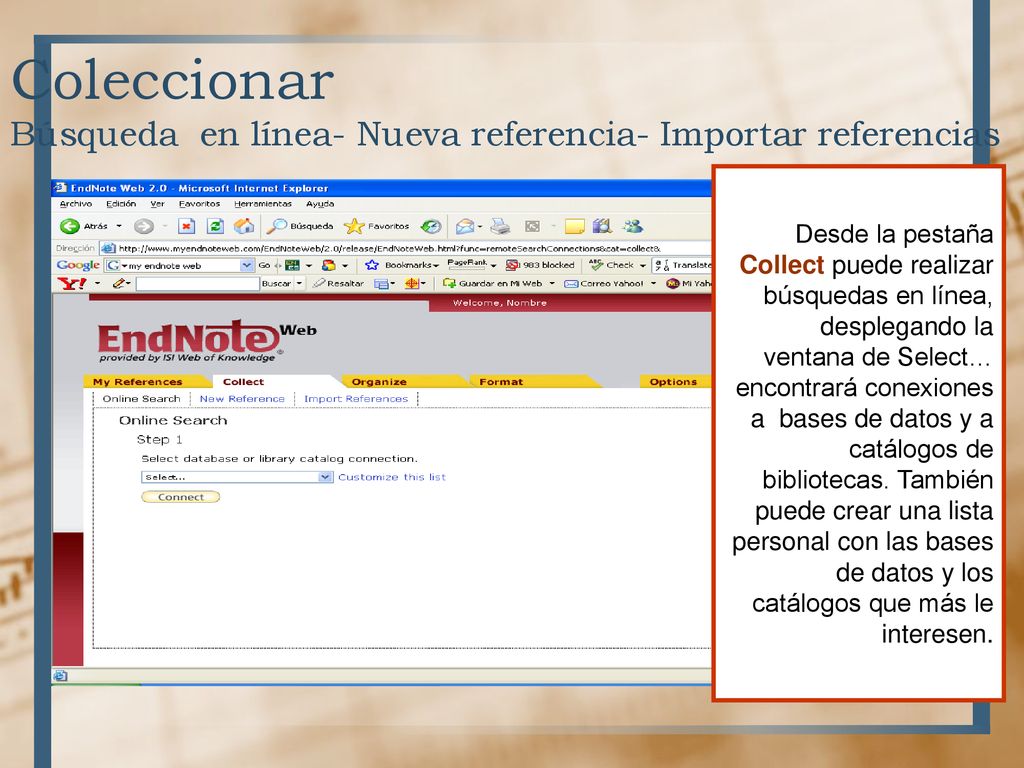Click the Translate toolbar button
1024x768 pixels.
[683, 265]
